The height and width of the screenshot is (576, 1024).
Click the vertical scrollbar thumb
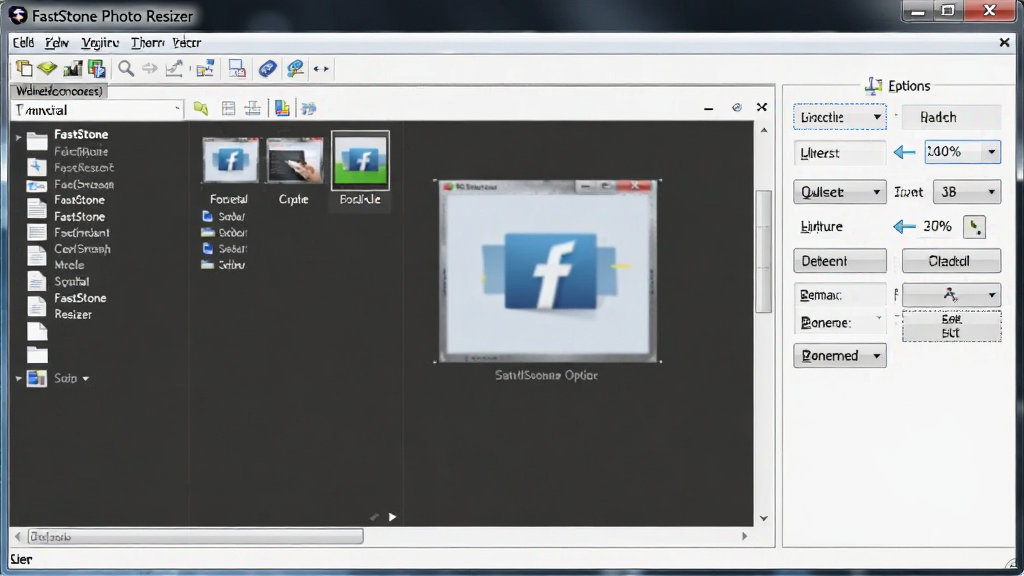[763, 251]
